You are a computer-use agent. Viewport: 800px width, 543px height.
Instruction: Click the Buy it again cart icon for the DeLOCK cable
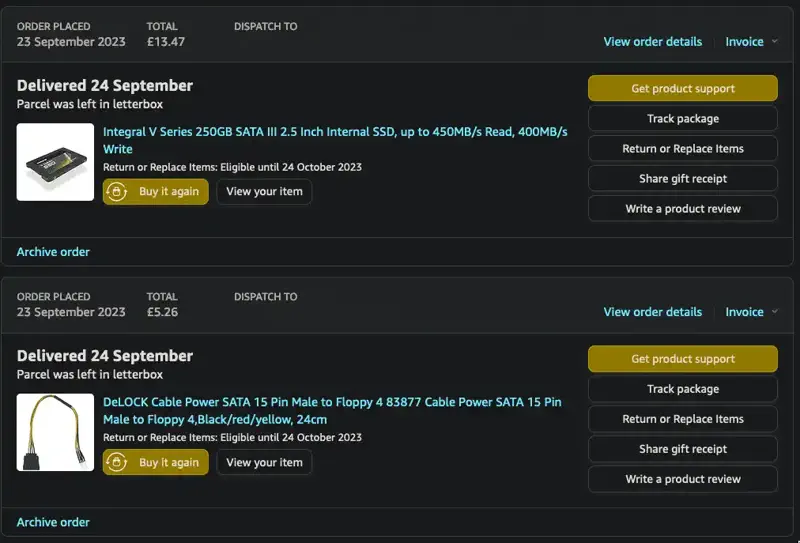tap(118, 462)
